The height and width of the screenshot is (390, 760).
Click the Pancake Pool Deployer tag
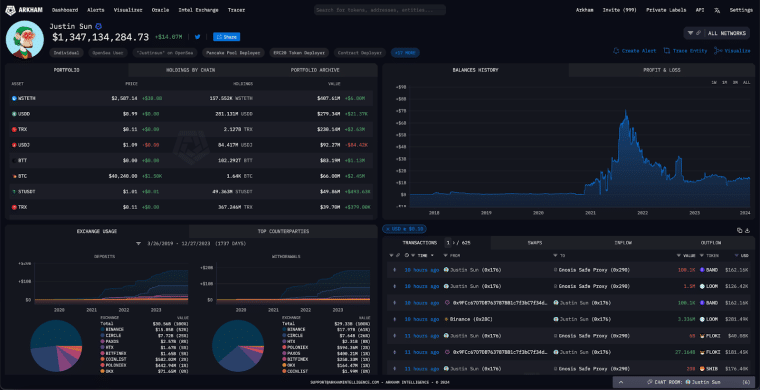click(233, 53)
